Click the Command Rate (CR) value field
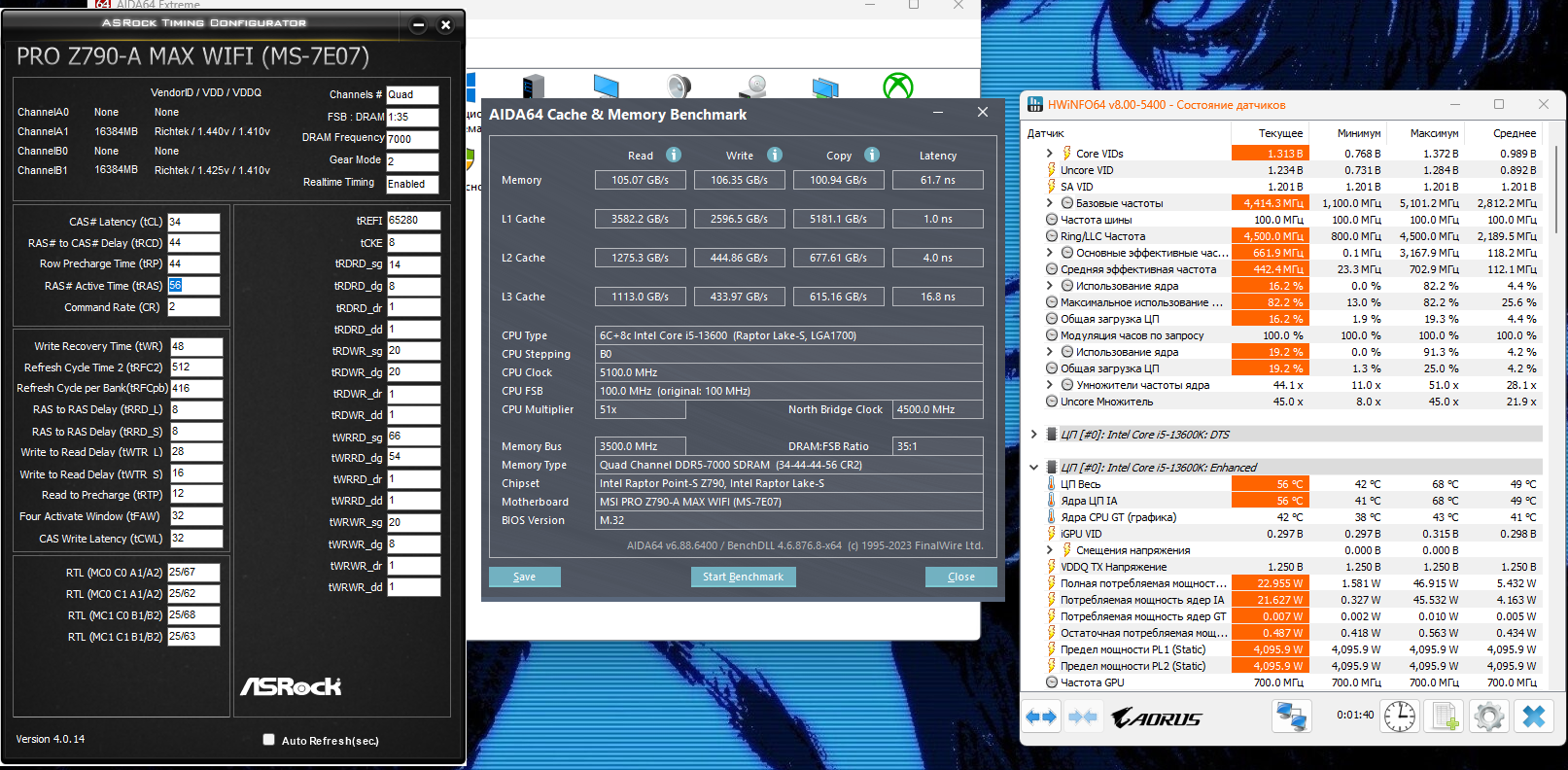1568x770 pixels. (x=193, y=307)
